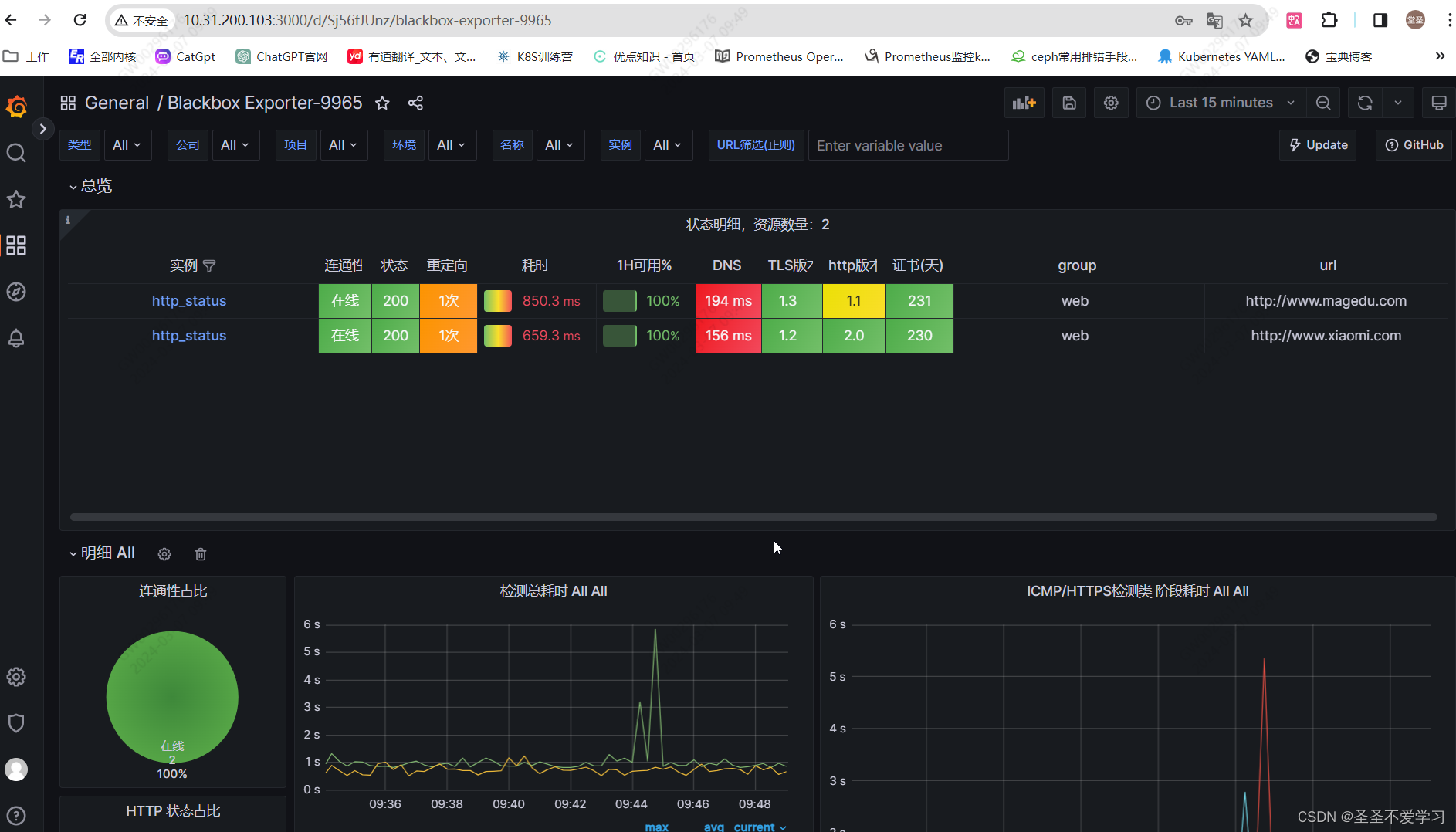Viewport: 1456px width, 832px height.
Task: Open the 检测总耗时 All All panel title menu
Action: coord(554,591)
